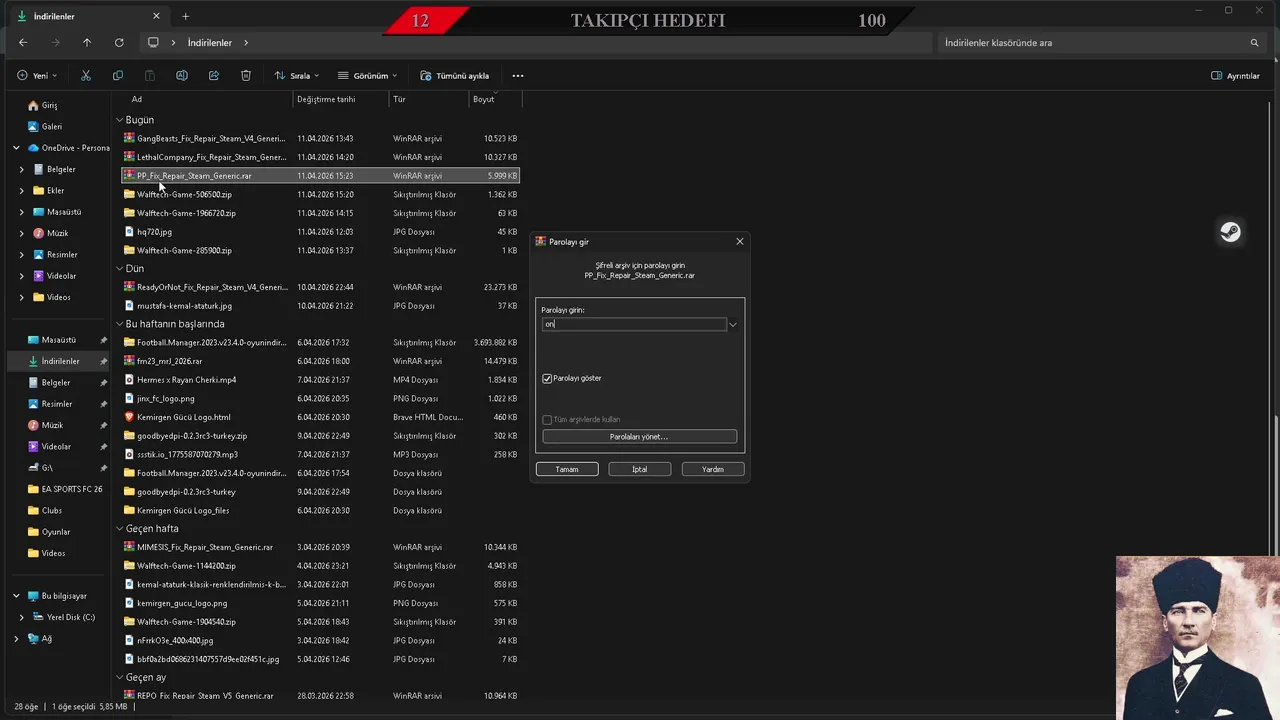Go up one folder level
This screenshot has width=1280, height=720.
[87, 43]
